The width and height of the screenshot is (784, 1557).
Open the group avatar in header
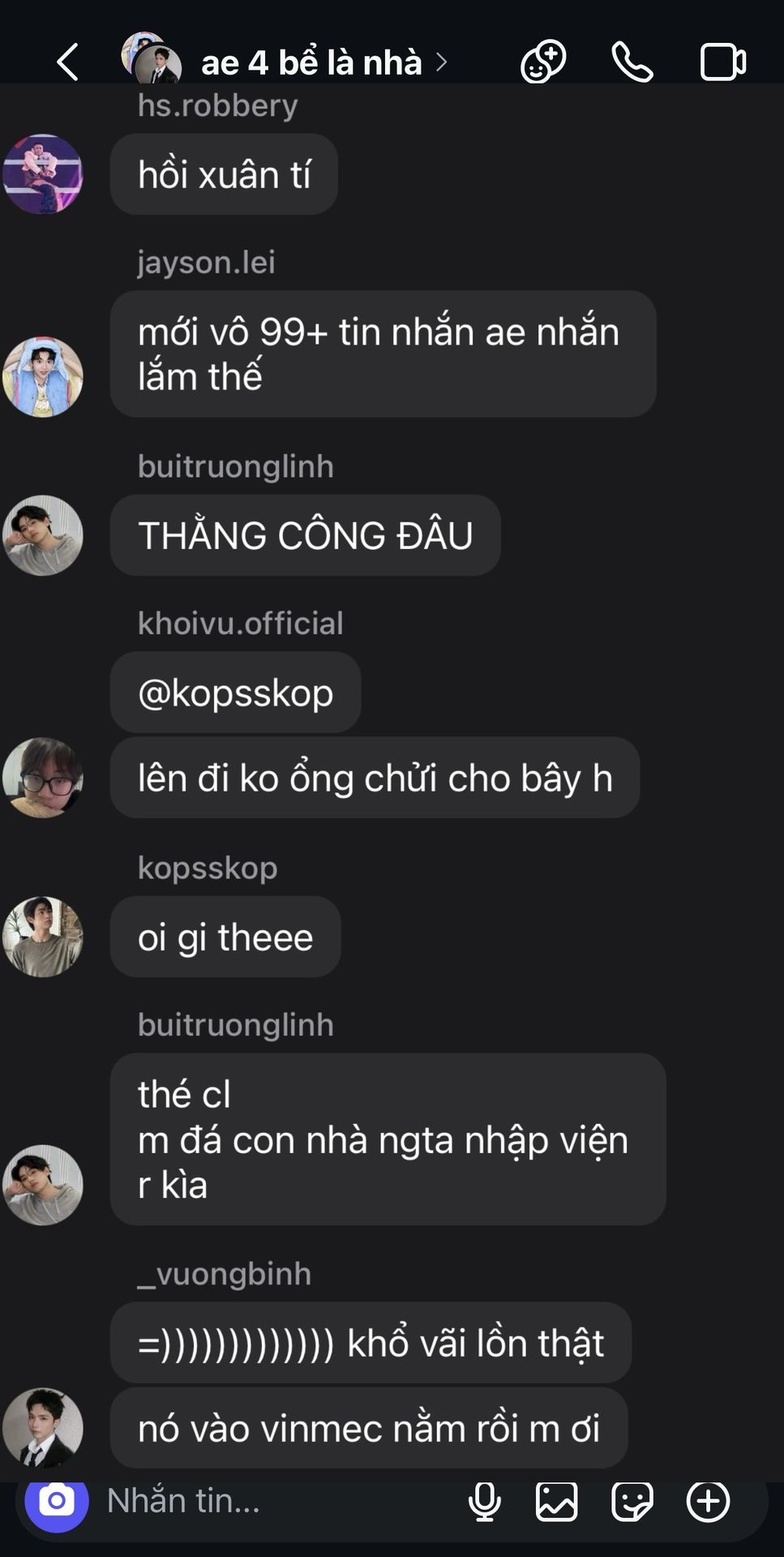[x=151, y=58]
